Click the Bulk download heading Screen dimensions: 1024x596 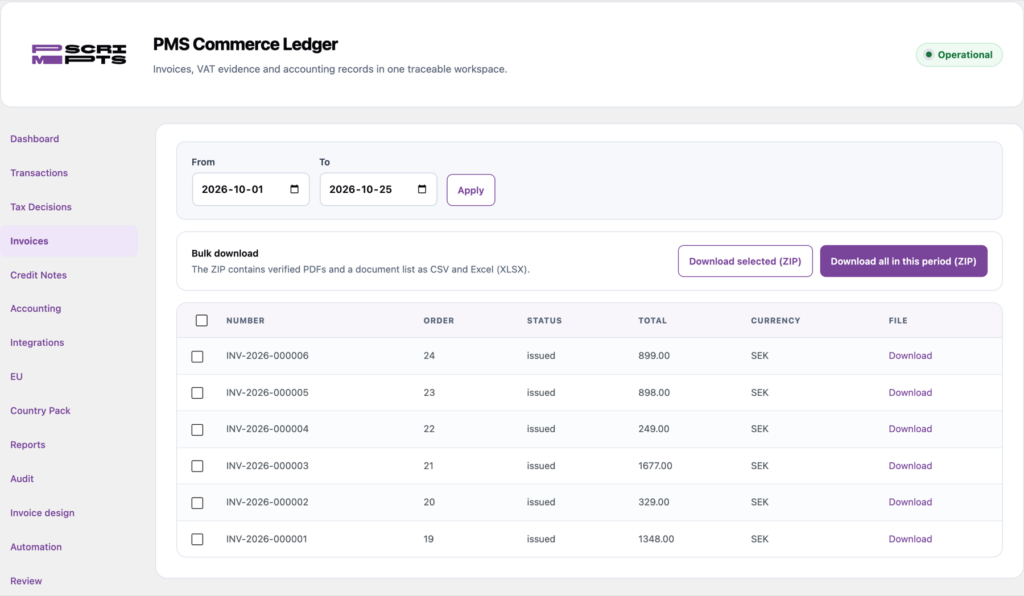tap(225, 253)
